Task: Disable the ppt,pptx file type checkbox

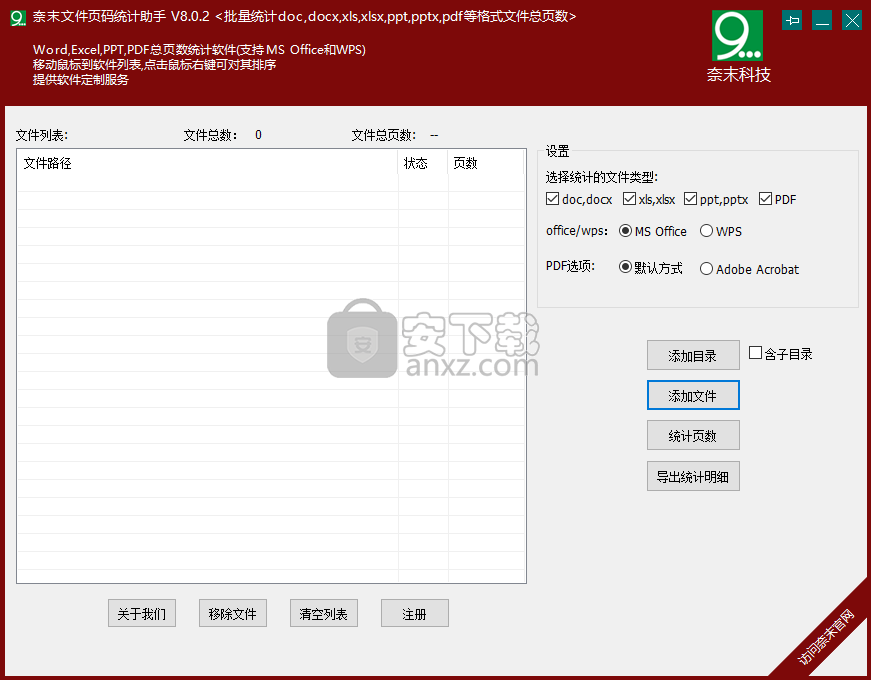Action: click(691, 199)
